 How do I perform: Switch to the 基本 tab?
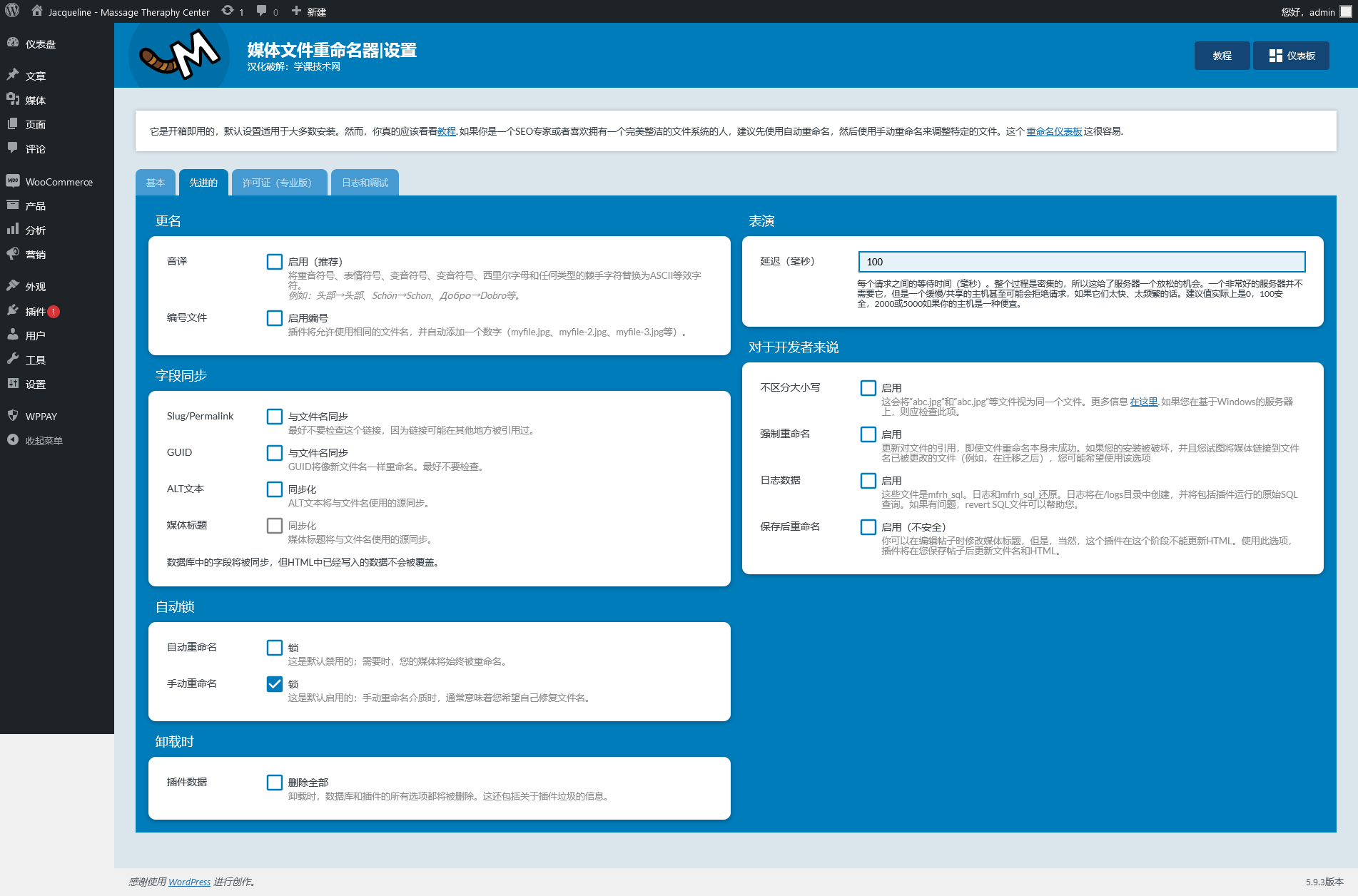click(156, 183)
